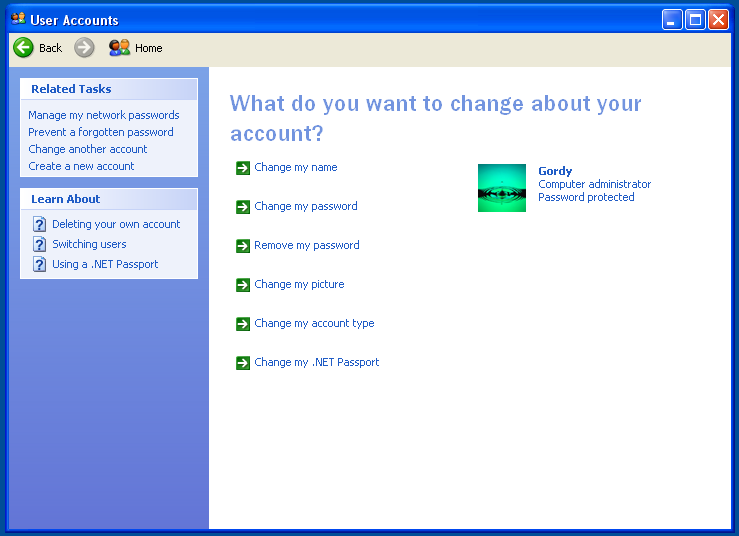The image size is (739, 536).
Task: Click the Learn About panel header
Action: [109, 199]
